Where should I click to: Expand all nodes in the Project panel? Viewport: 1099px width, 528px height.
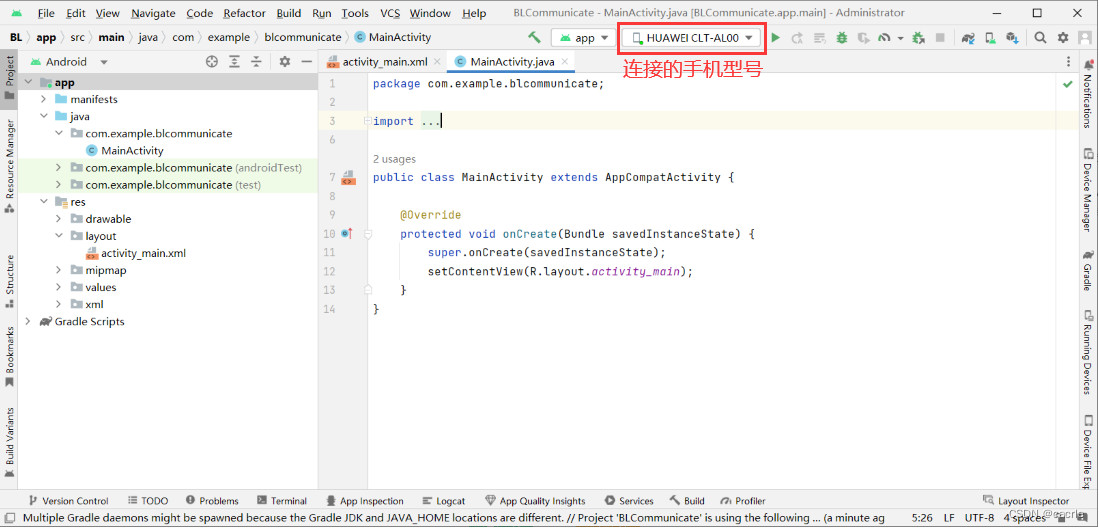click(x=235, y=62)
